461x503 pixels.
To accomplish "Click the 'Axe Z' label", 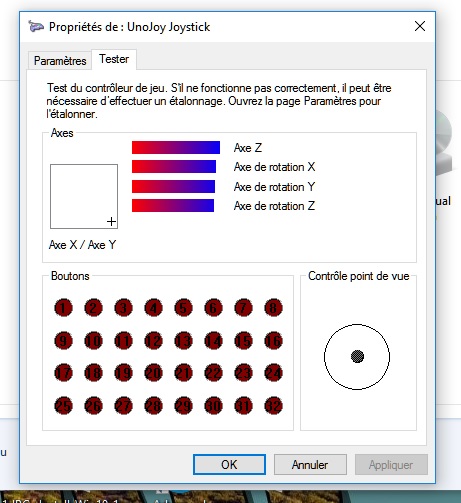I will point(248,147).
